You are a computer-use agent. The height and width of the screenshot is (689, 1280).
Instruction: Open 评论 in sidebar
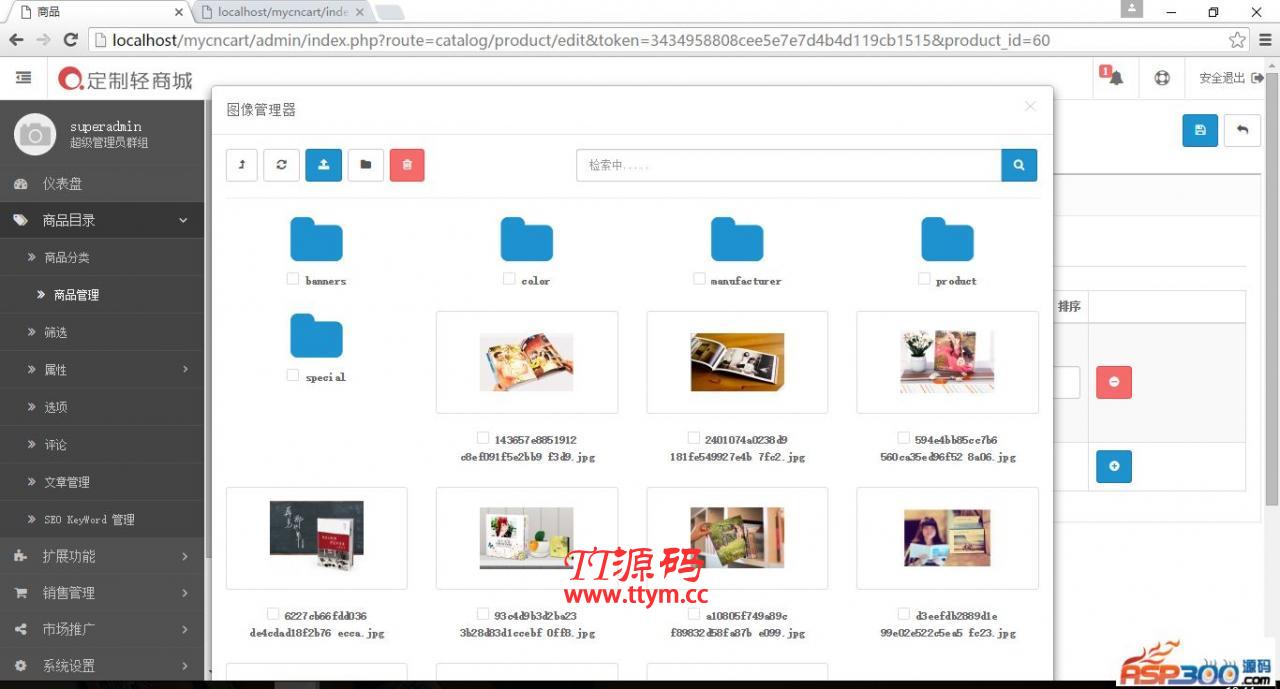(102, 444)
